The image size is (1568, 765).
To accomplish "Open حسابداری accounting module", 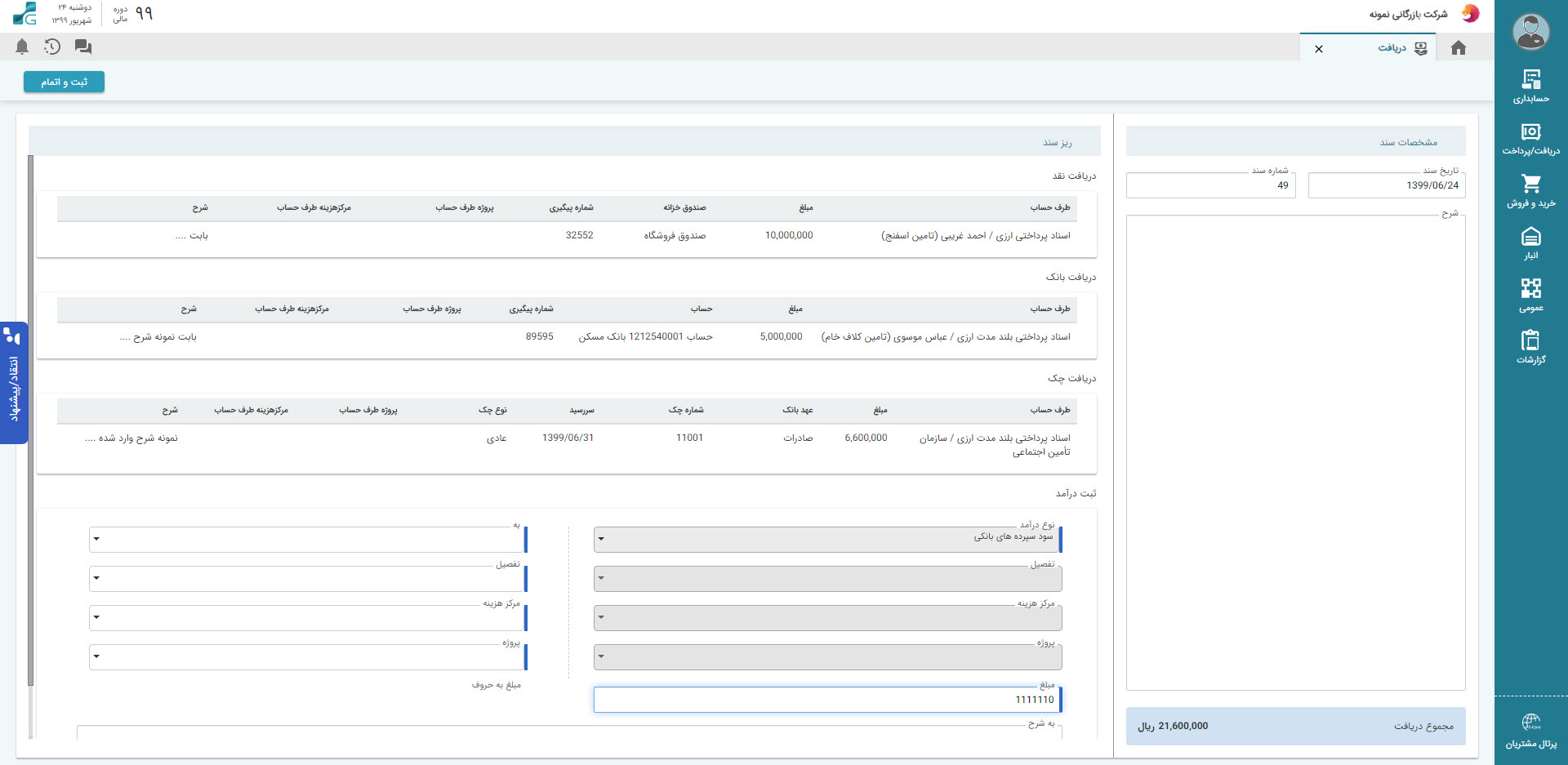I will (1531, 86).
